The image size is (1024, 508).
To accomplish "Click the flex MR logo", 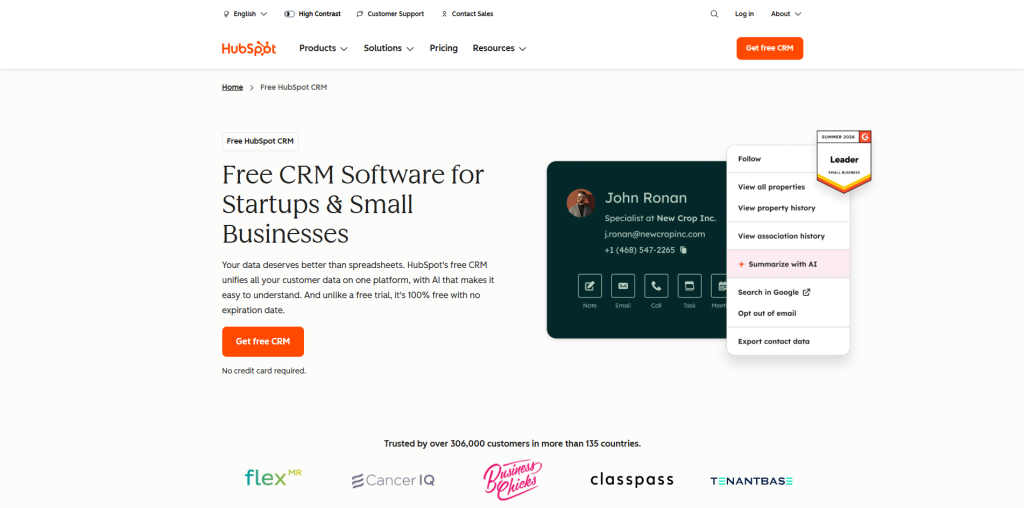I will [x=273, y=477].
